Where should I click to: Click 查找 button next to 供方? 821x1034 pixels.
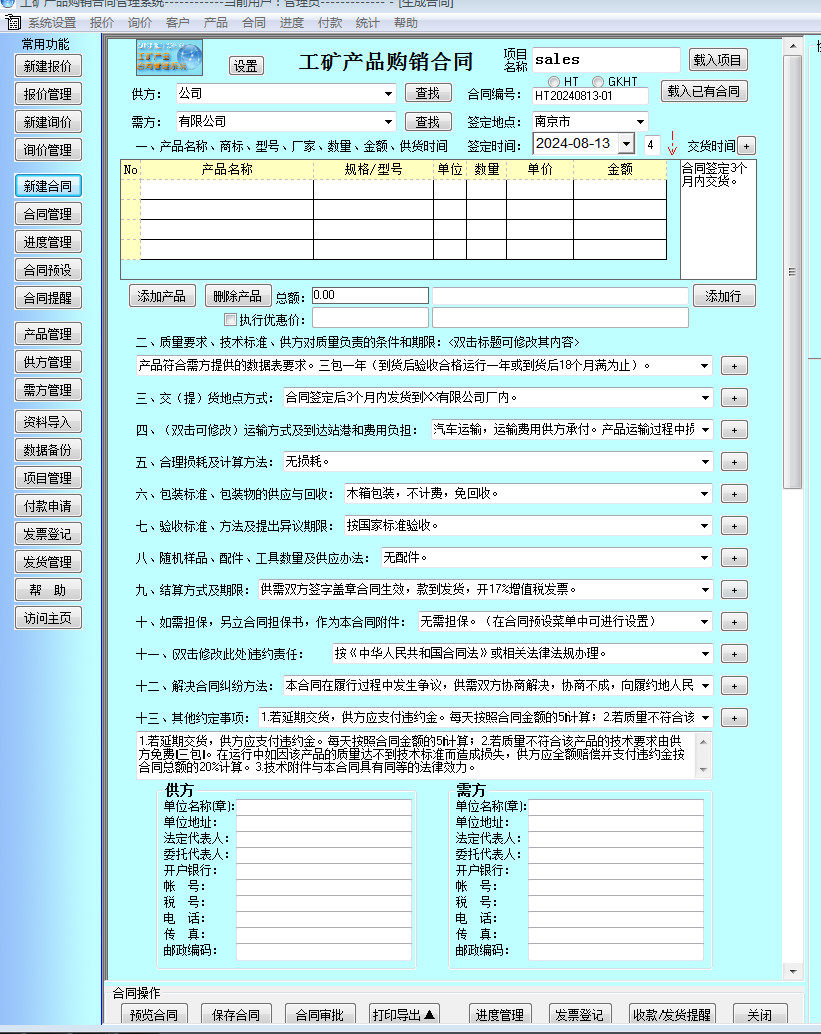pyautogui.click(x=427, y=94)
